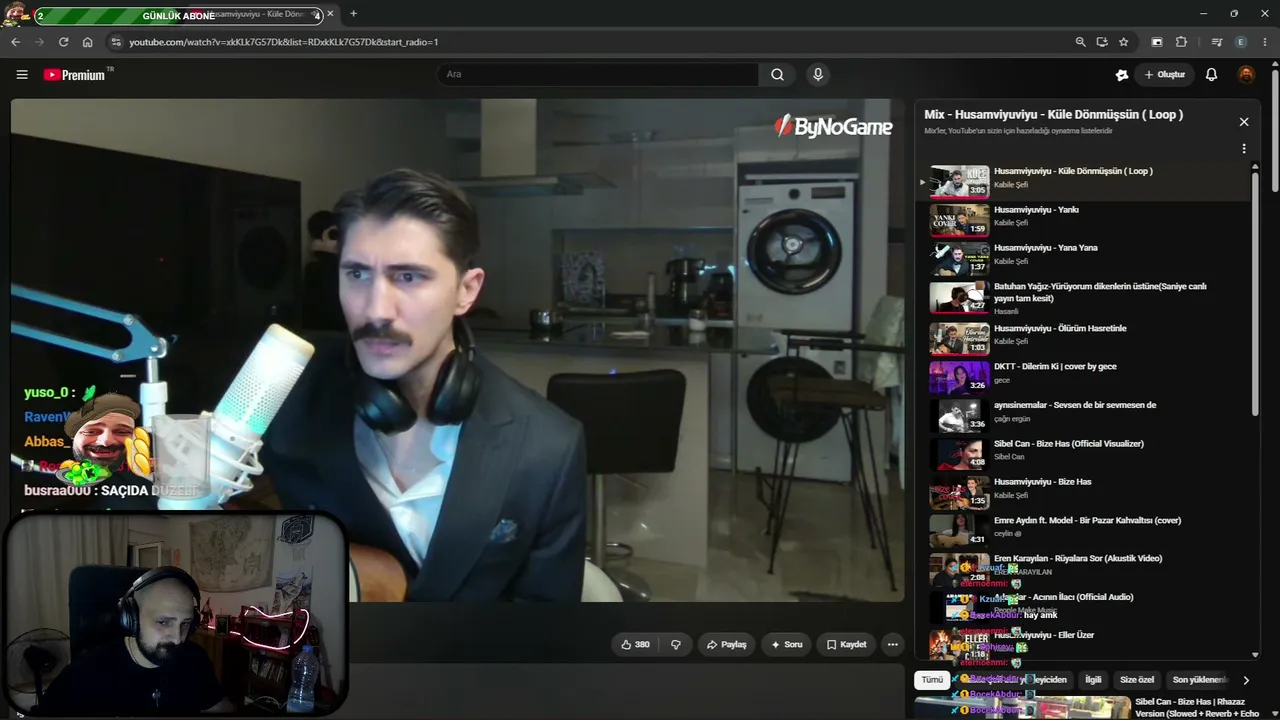1280x720 pixels.
Task: Close the Mix playlist panel
Action: coord(1244,122)
